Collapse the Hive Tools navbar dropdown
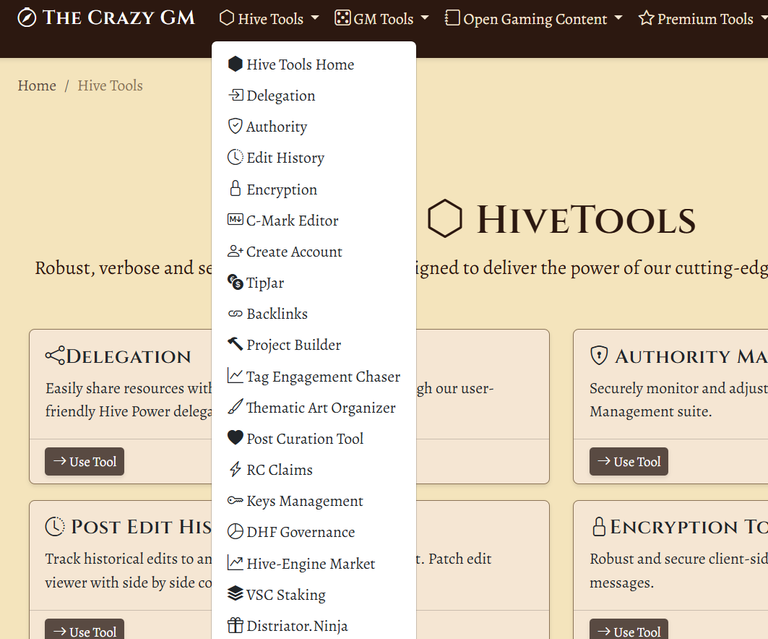Image resolution: width=768 pixels, height=639 pixels. (269, 19)
